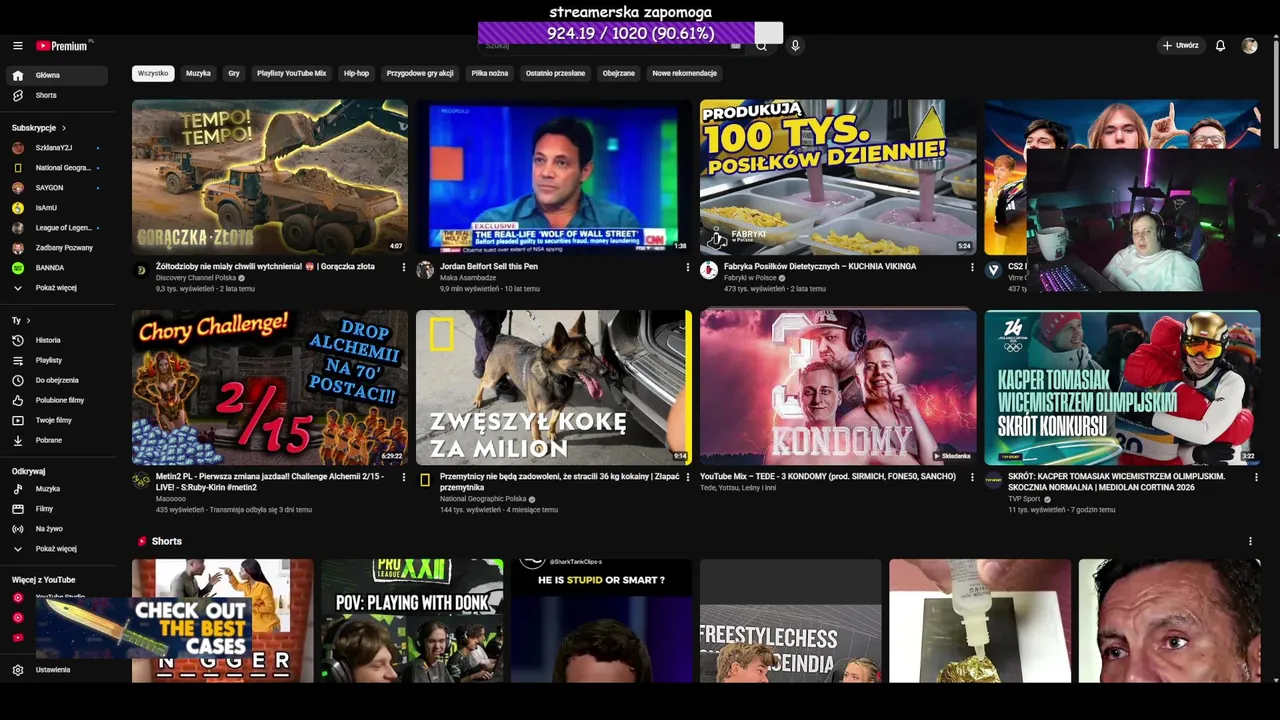Image resolution: width=1280 pixels, height=720 pixels.
Task: Play the Kacper Tomasiak wicemistrzem thumbnail
Action: click(x=1122, y=387)
